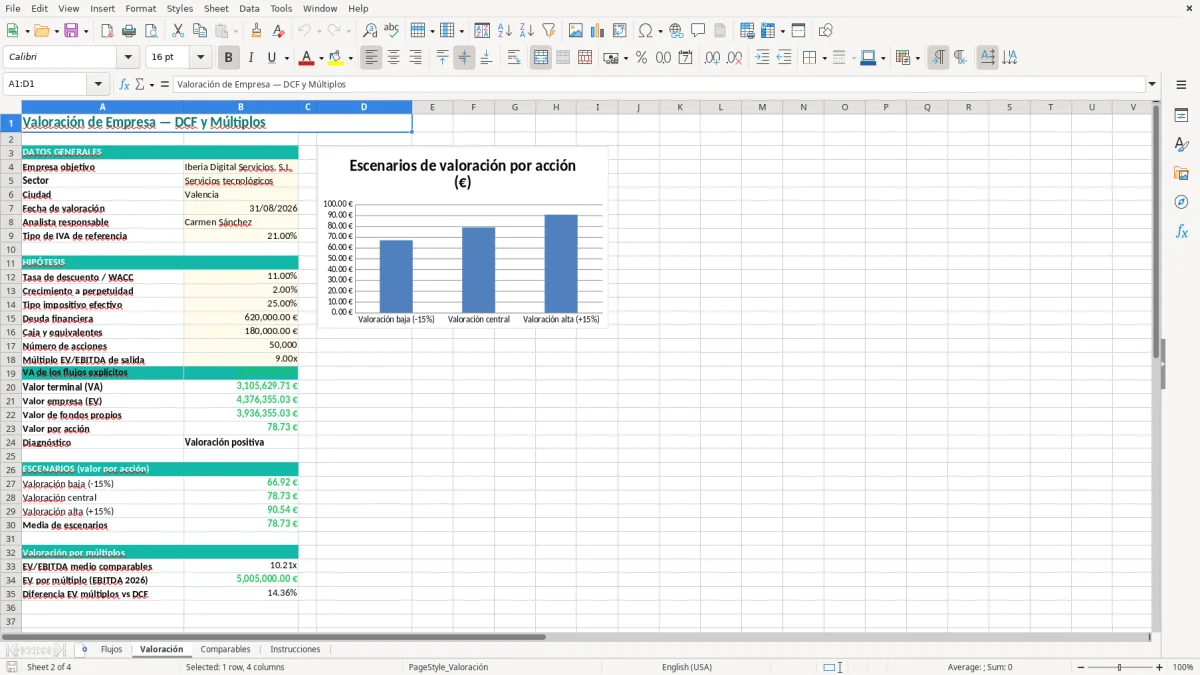Switch to the Comparables sheet tab
Screen dimensions: 1200x675
(x=225, y=649)
